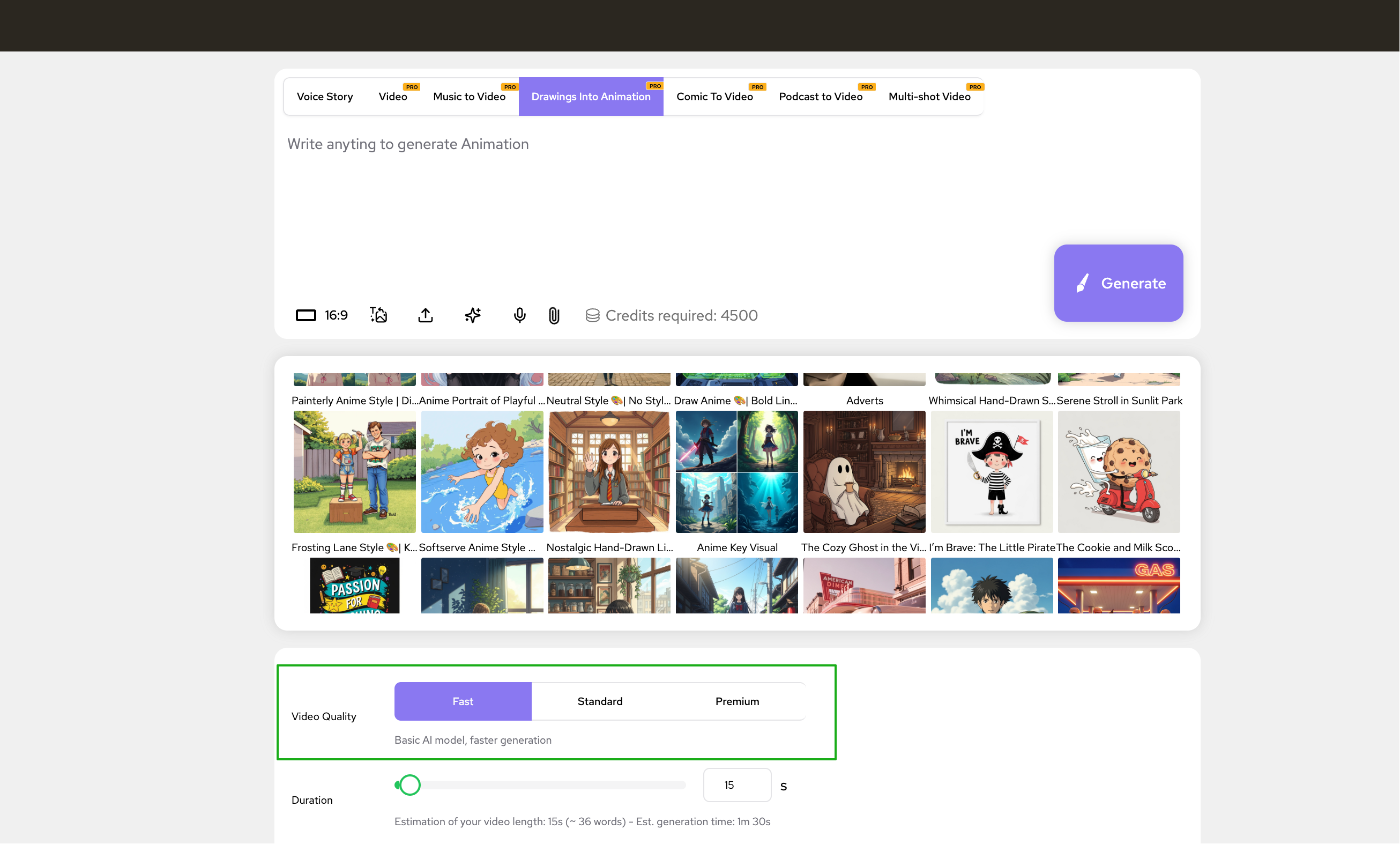Switch to the Voice Story tab

[x=324, y=97]
